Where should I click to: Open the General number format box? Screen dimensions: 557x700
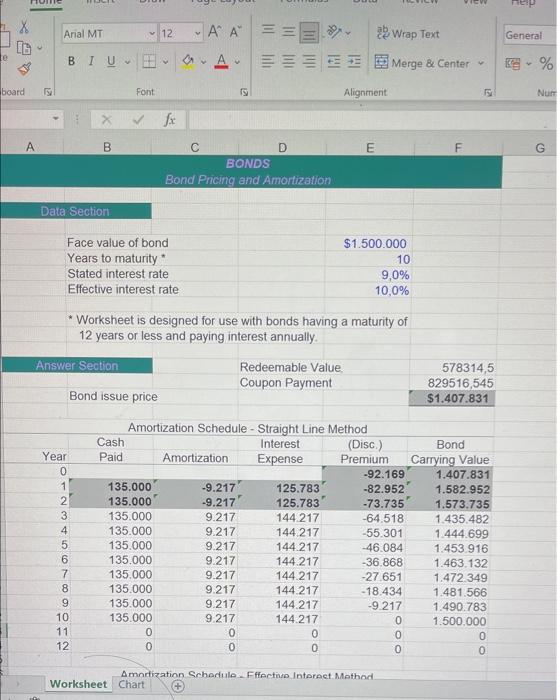click(x=530, y=35)
